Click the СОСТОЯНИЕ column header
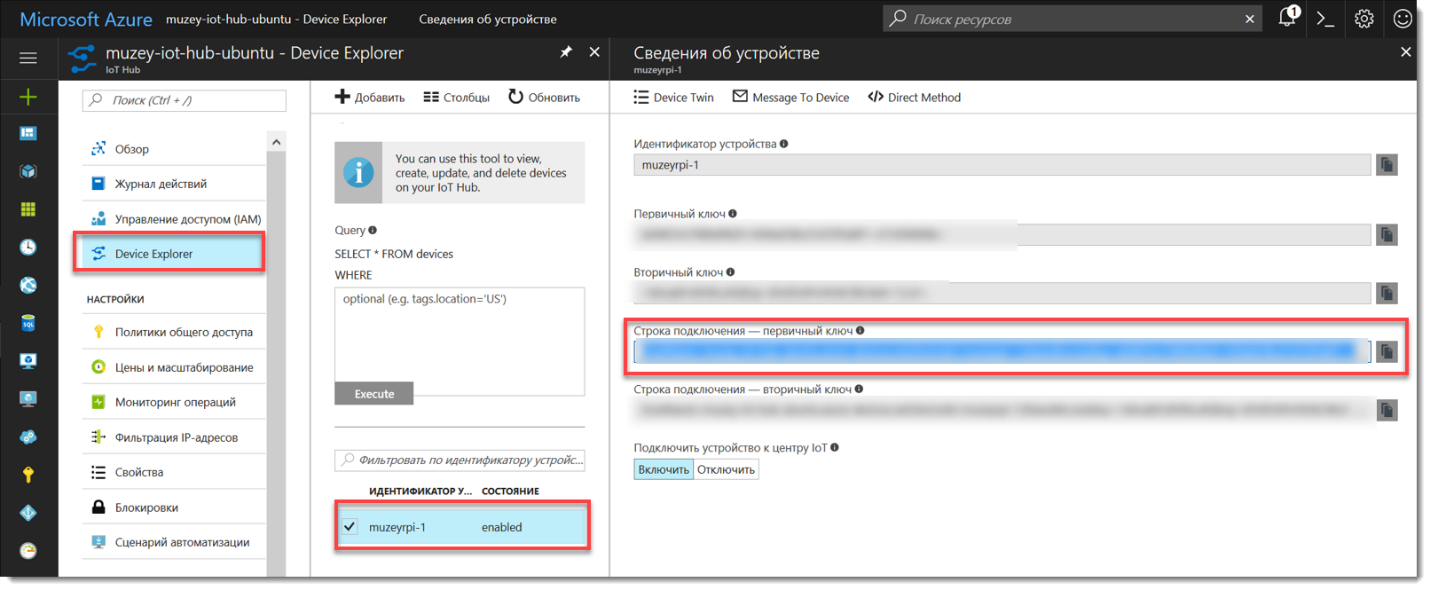Viewport: 1430px width, 590px height. tap(510, 491)
